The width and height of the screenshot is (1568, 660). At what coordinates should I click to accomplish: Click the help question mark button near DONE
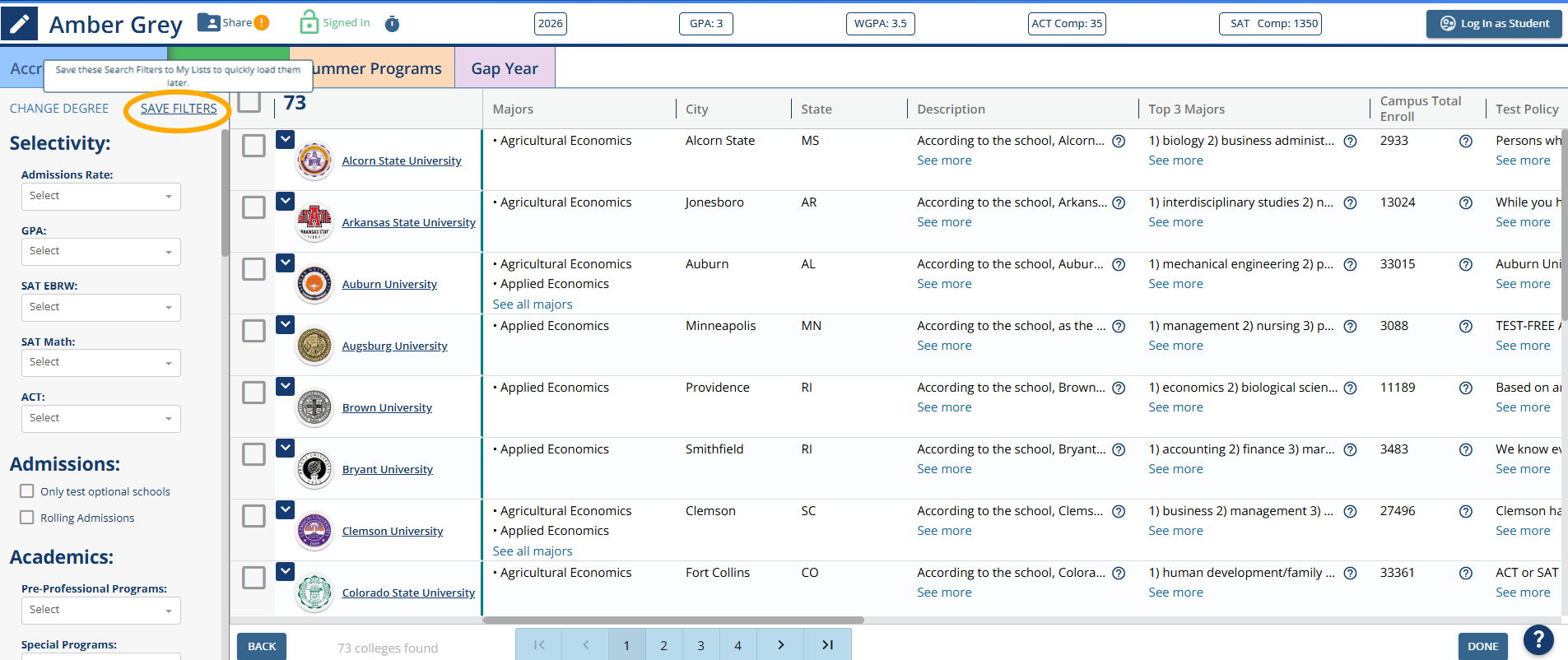pos(1538,639)
